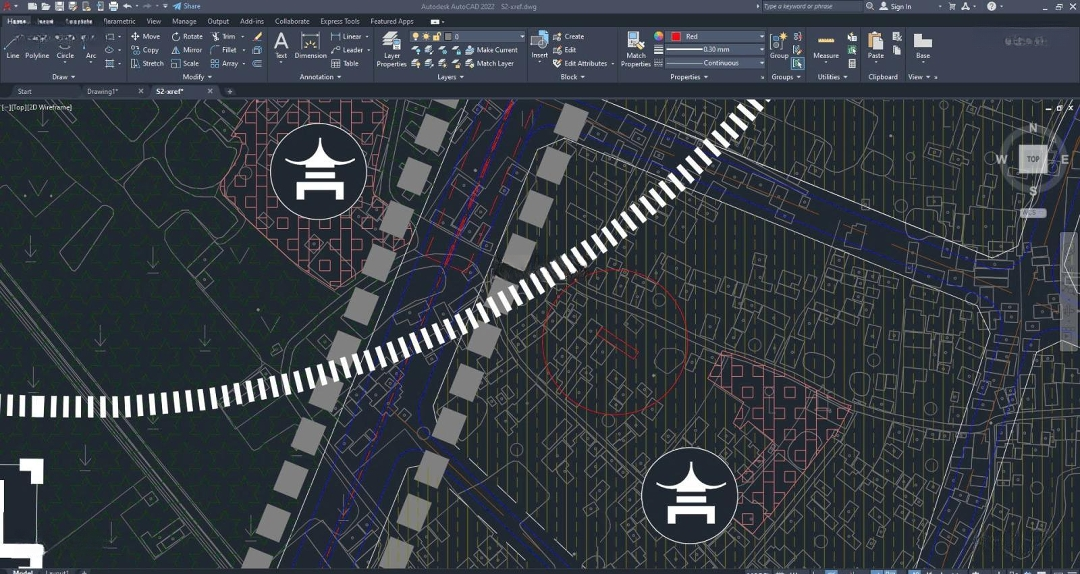Open the 0.30 mm lineweight dropdown
This screenshot has width=1080, height=574.
click(716, 49)
